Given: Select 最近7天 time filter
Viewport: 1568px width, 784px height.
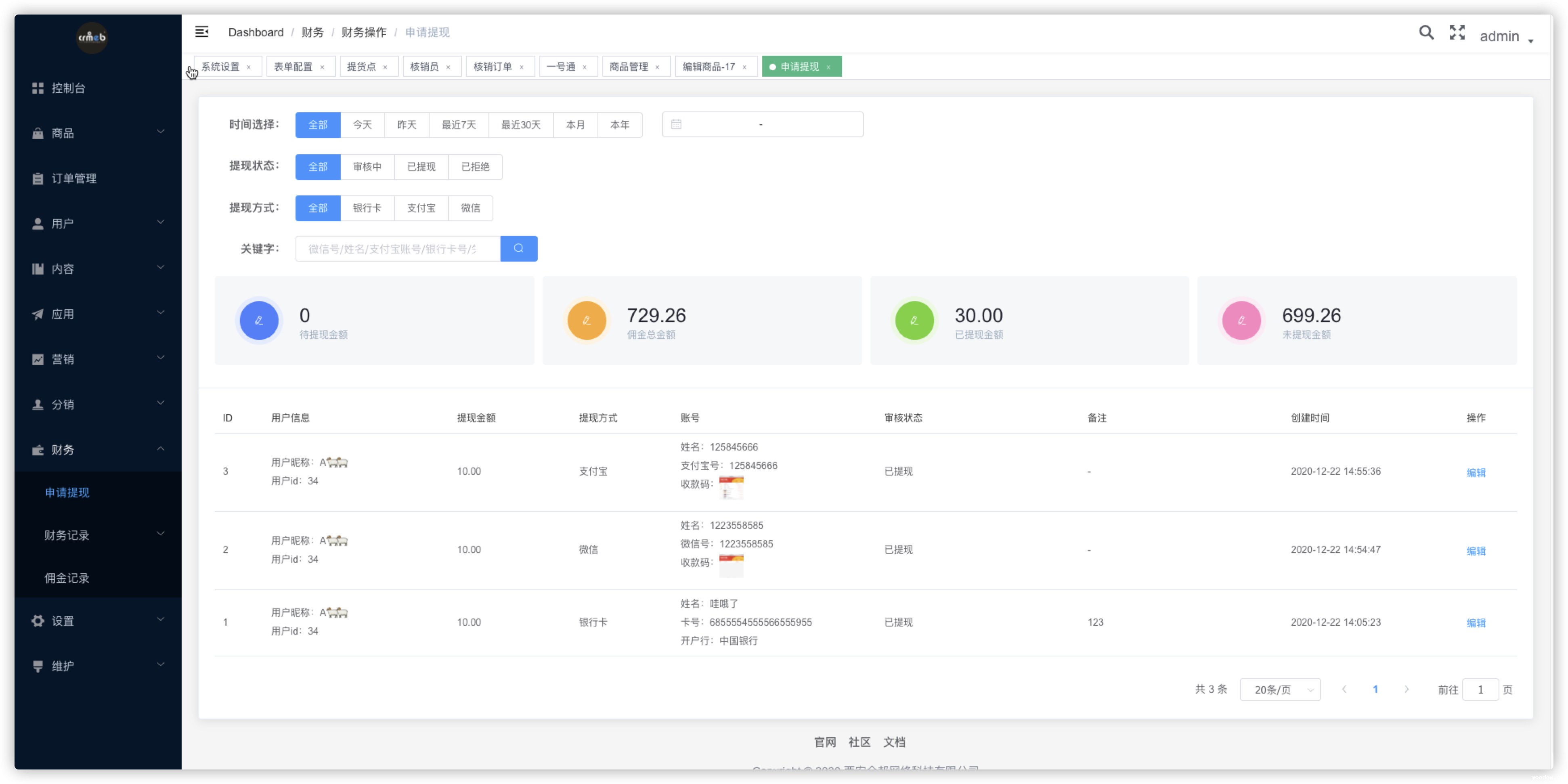Looking at the screenshot, I should click(x=458, y=125).
